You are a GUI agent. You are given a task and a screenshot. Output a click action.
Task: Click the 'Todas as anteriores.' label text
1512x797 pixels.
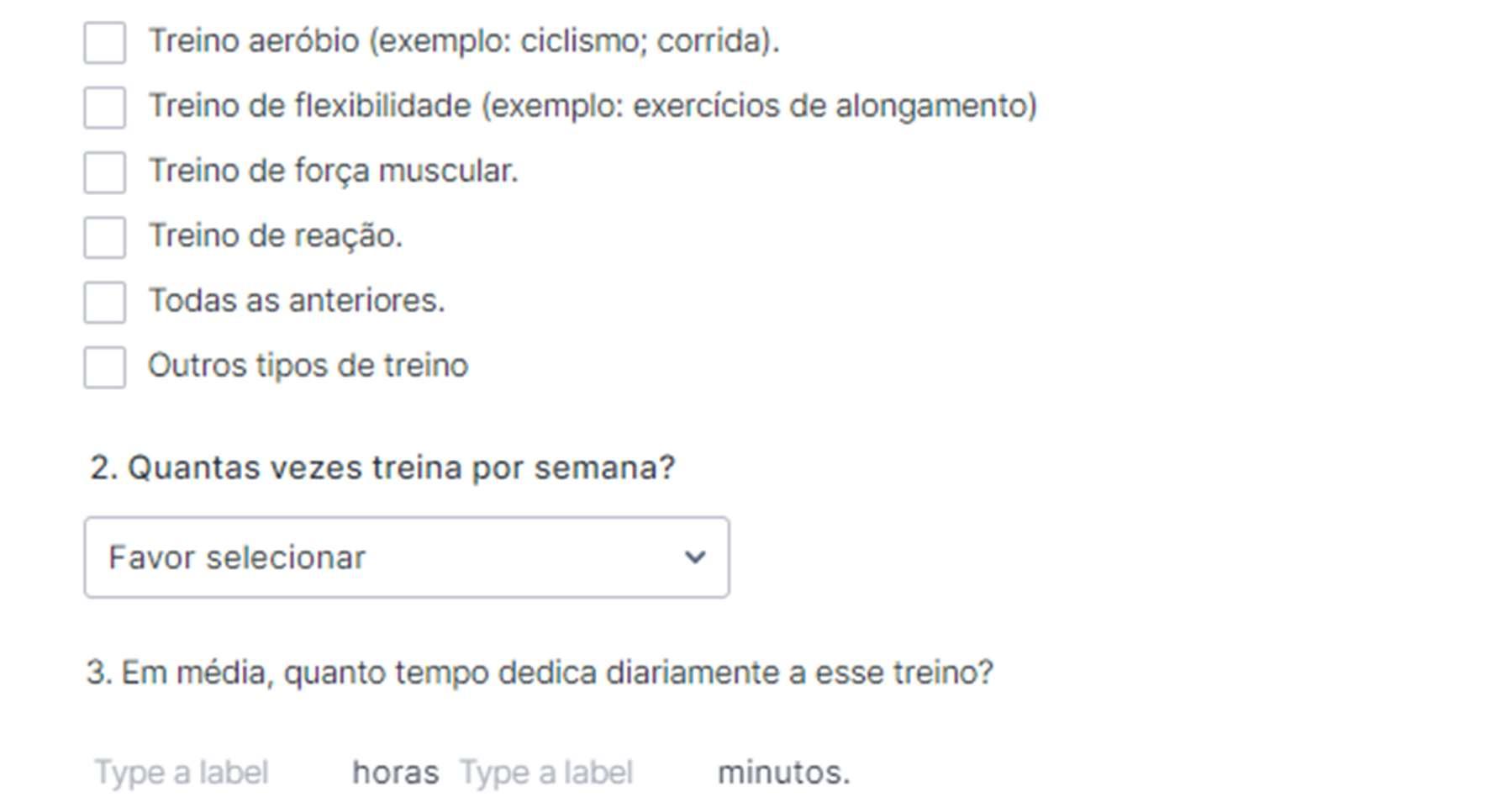tap(297, 300)
